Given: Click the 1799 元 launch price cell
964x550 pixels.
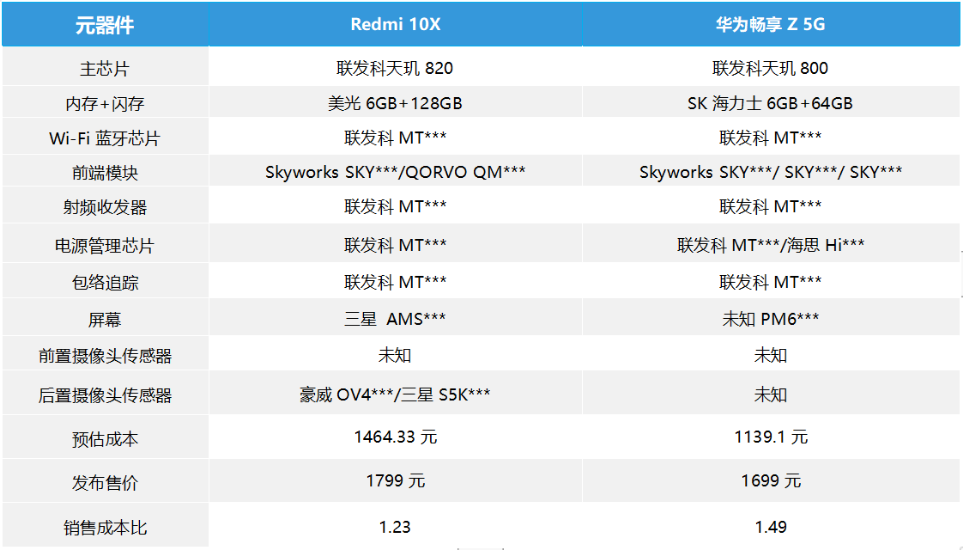Looking at the screenshot, I should [x=395, y=481].
